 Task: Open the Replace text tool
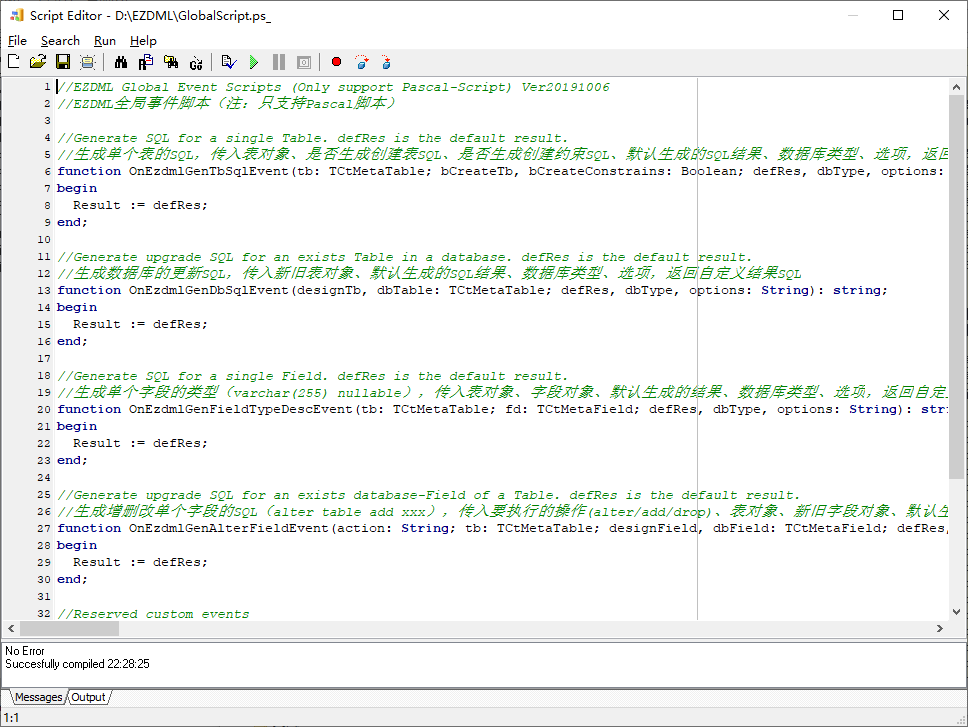146,62
